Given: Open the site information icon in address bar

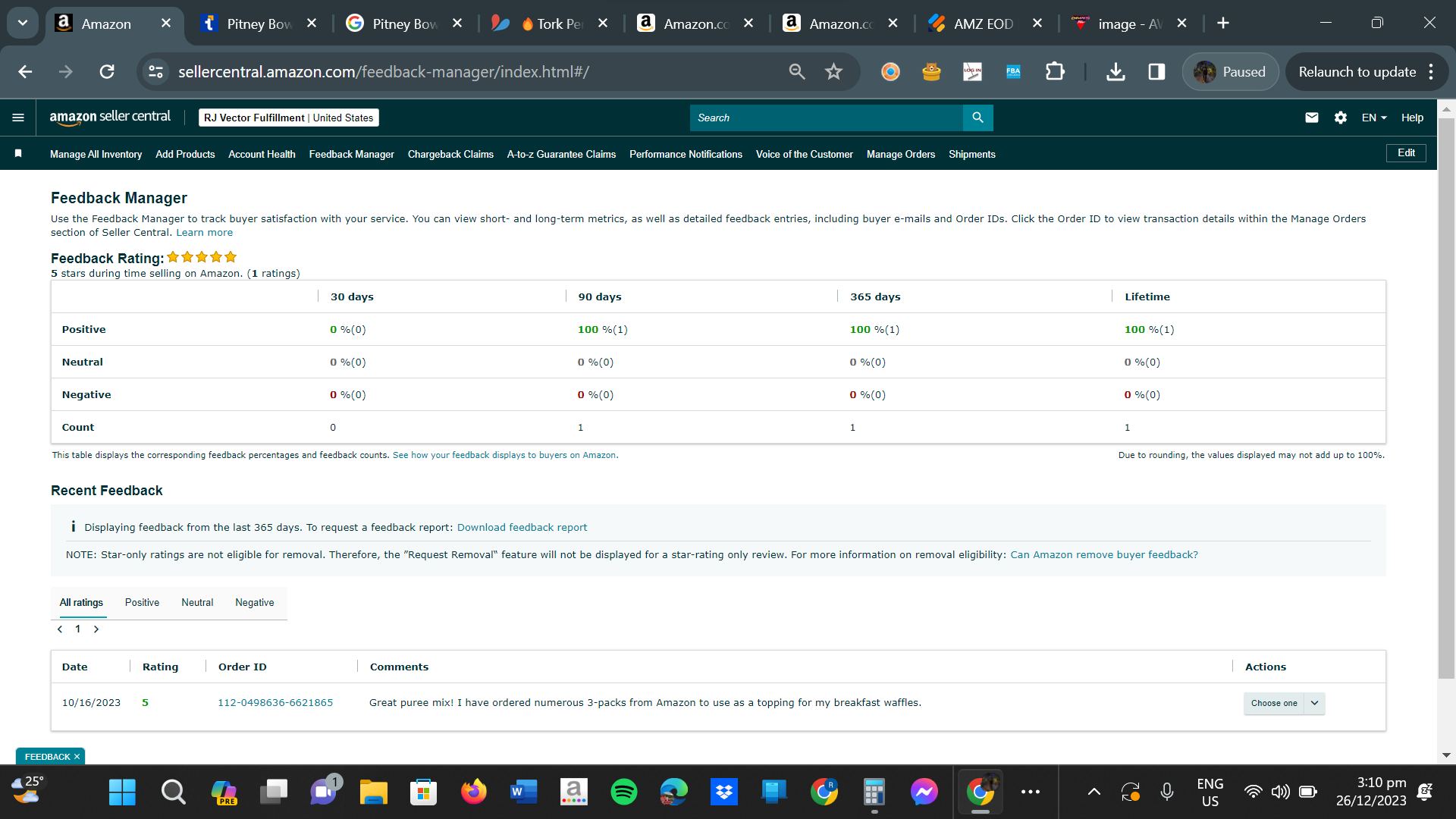Looking at the screenshot, I should pyautogui.click(x=156, y=72).
